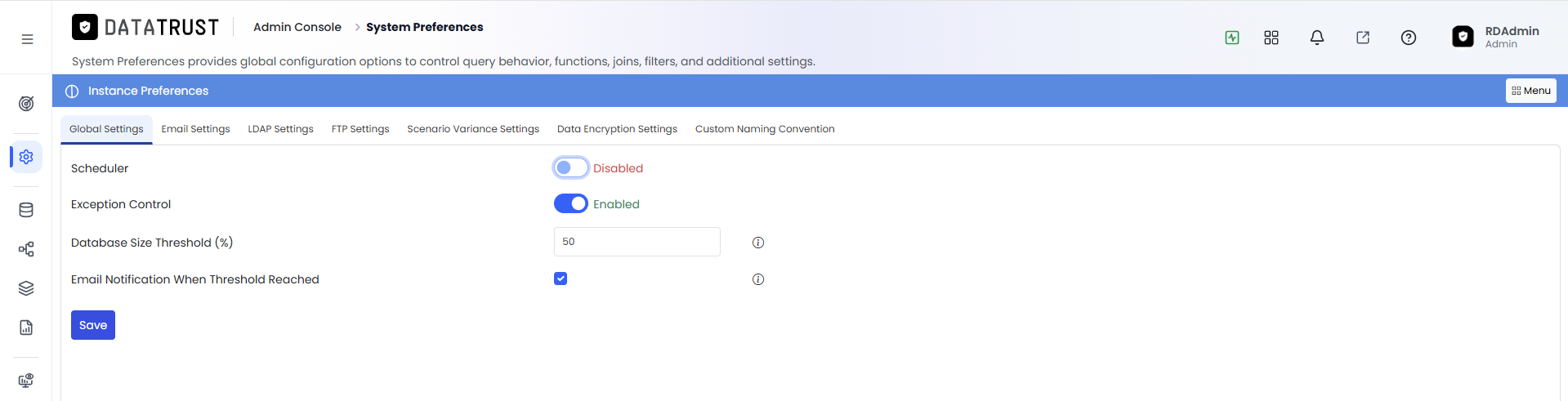This screenshot has height=401, width=1568.
Task: Open the notifications bell
Action: (1317, 38)
